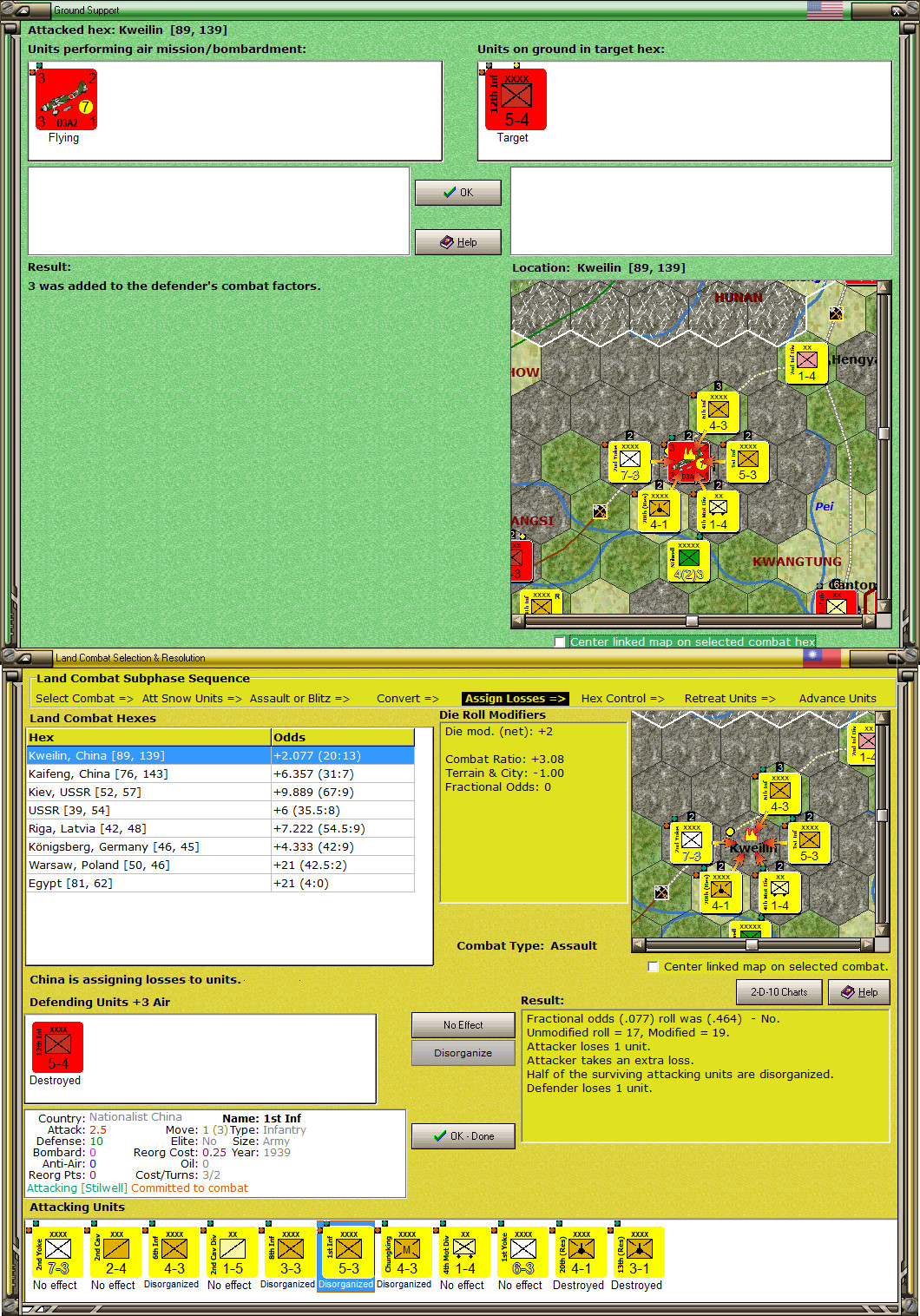Select the 6th Inf 4-3 attacking unit
The image size is (920, 1316).
point(174,1252)
